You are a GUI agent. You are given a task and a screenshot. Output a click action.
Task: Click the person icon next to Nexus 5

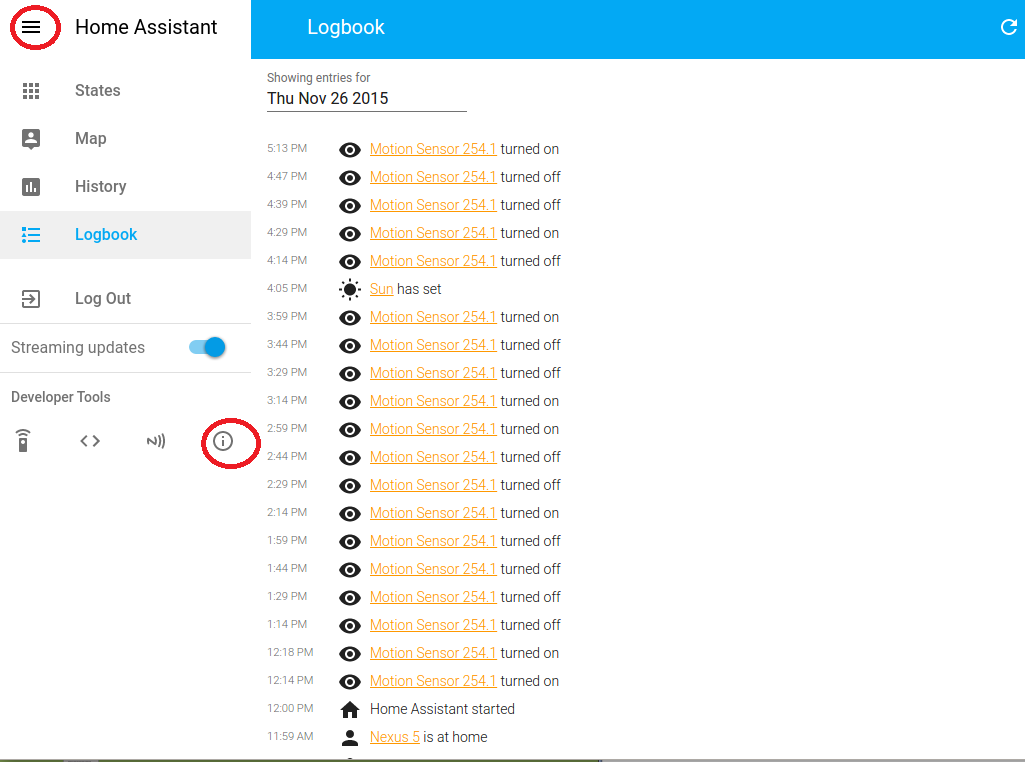tap(349, 737)
